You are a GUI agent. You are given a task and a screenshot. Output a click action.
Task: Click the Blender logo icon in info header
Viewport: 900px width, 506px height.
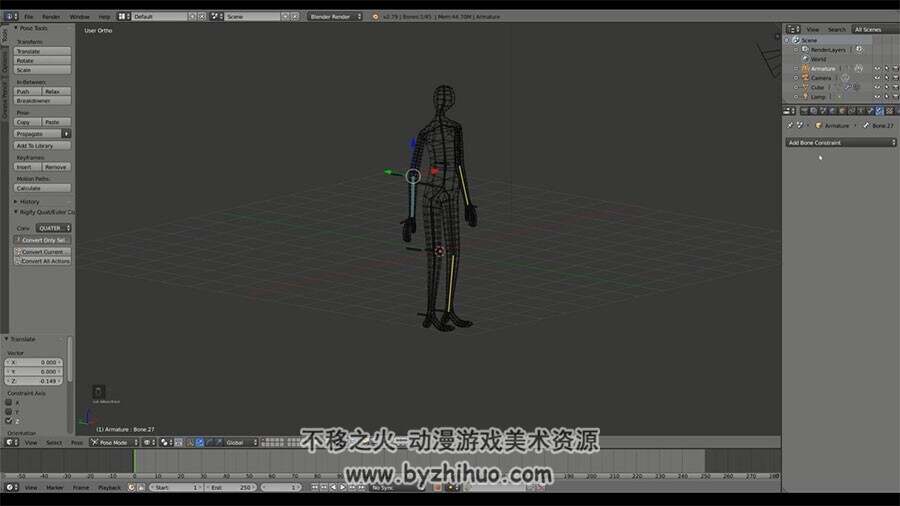(x=376, y=17)
